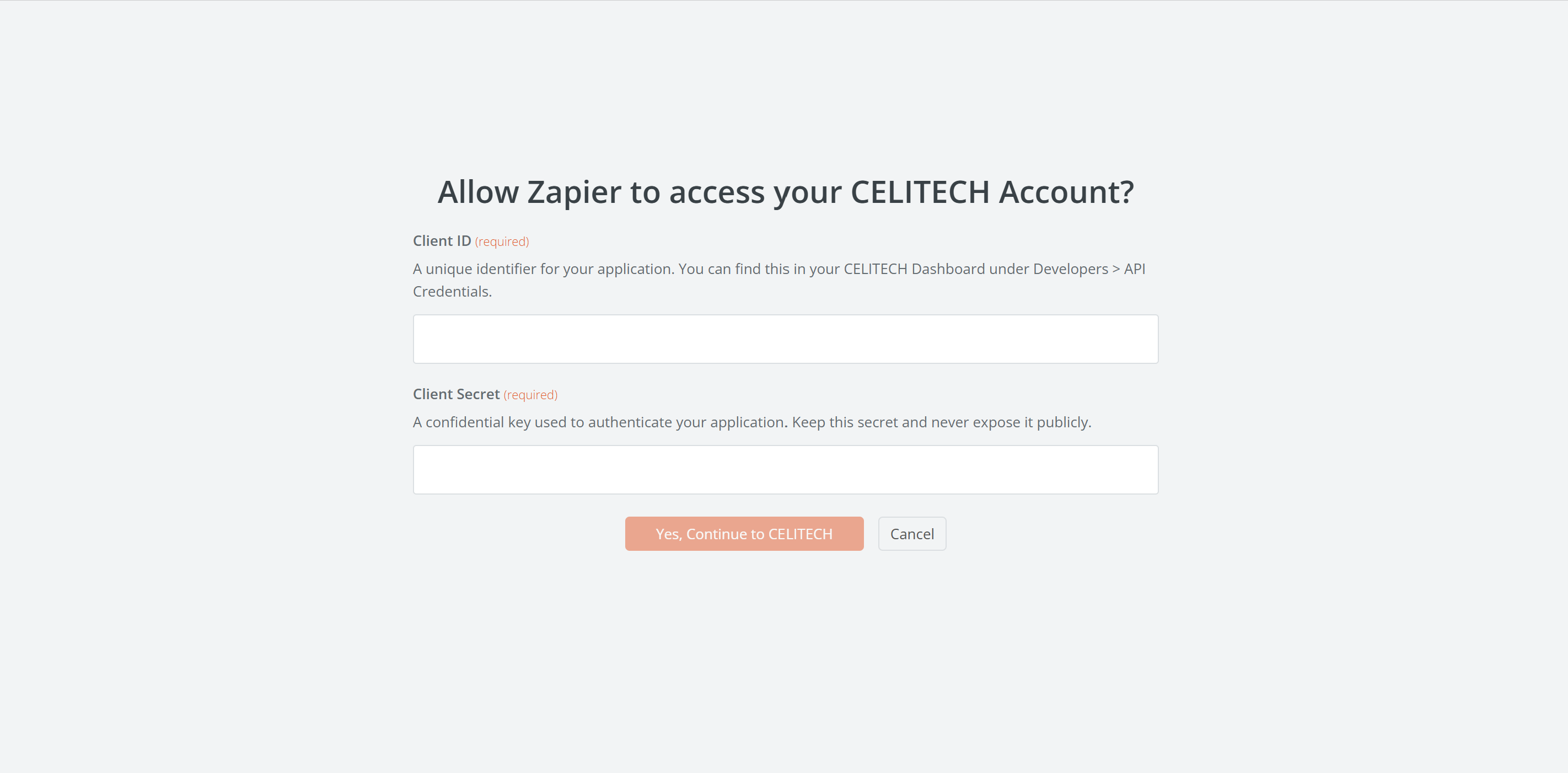
Task: Click the required Client Secret entry box
Action: [785, 469]
